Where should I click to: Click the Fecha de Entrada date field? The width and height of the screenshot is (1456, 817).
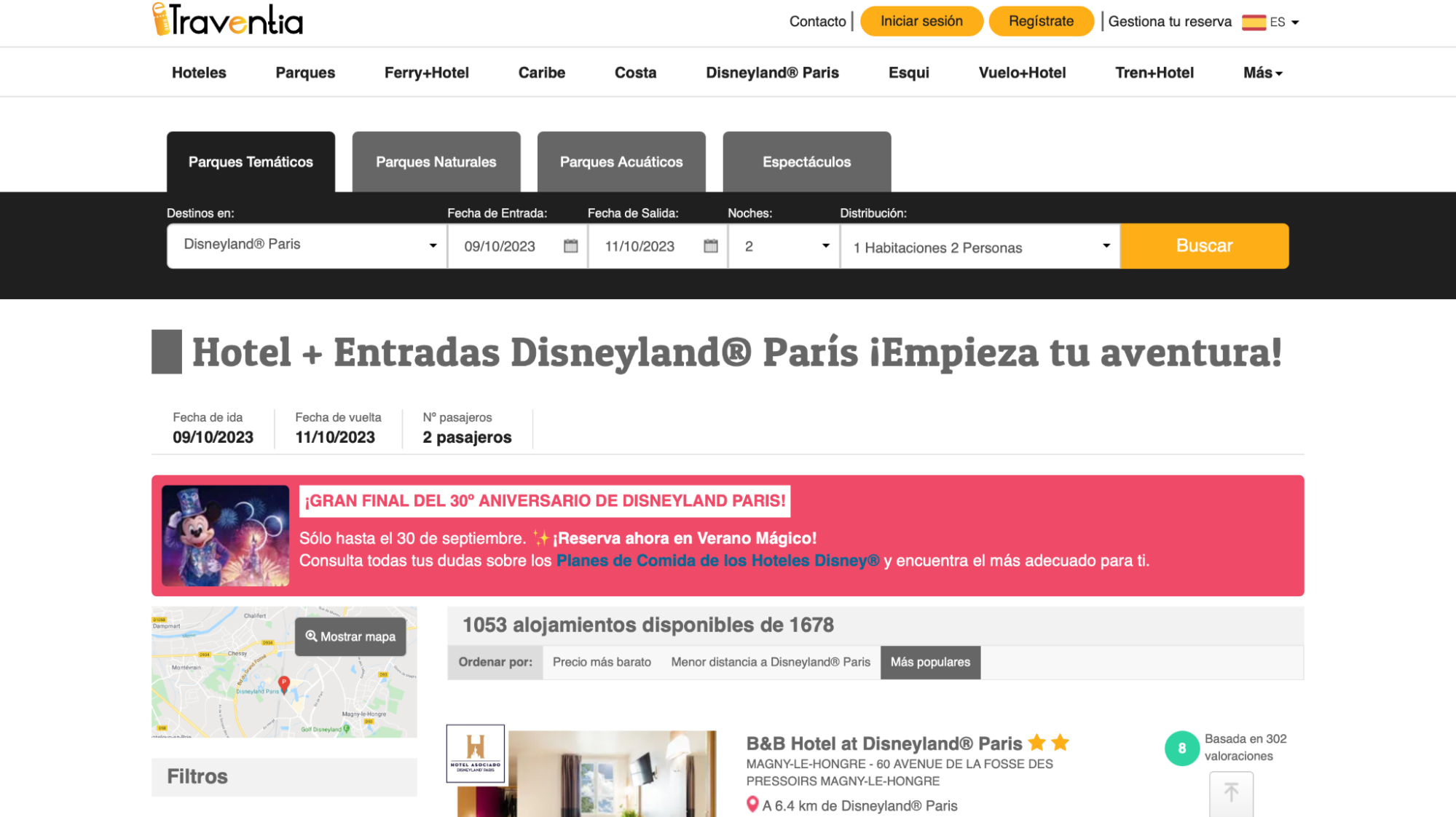[x=518, y=246]
